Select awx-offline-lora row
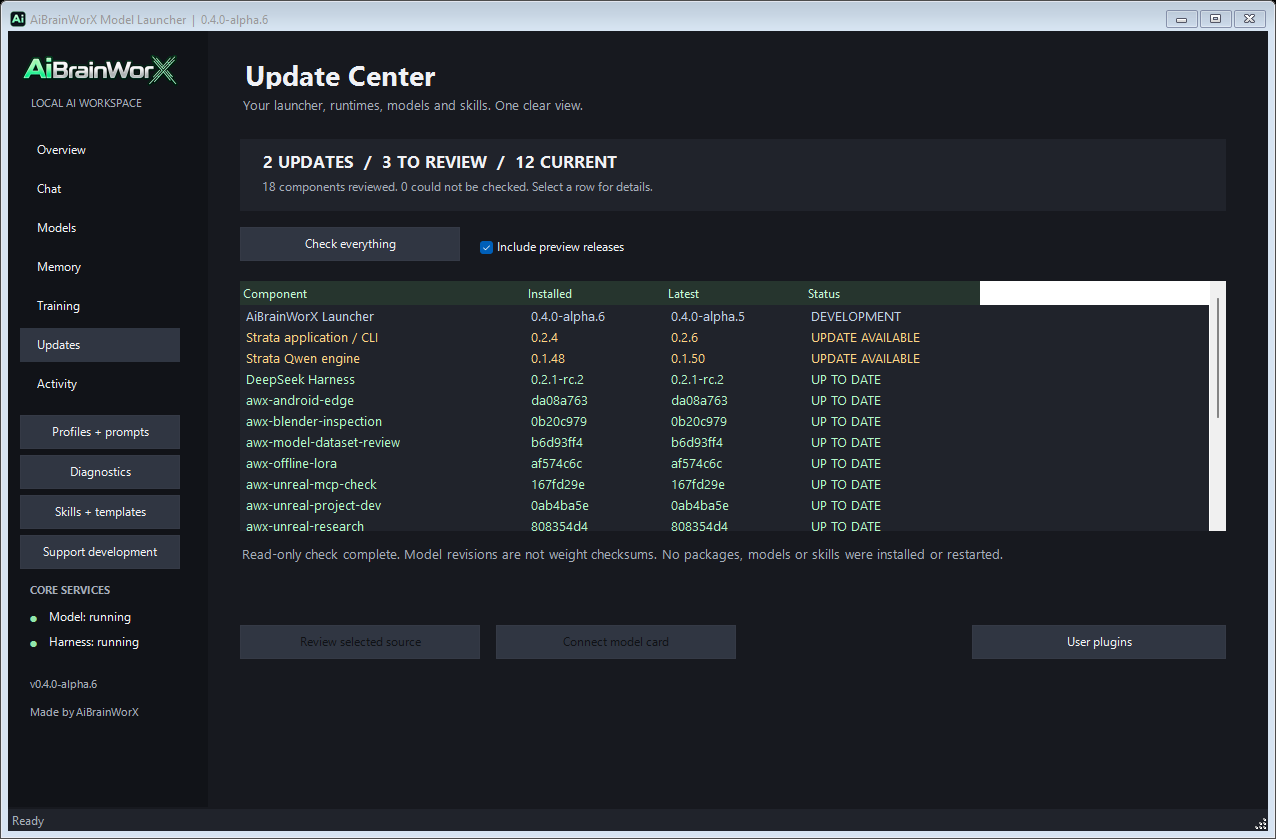 pos(725,464)
